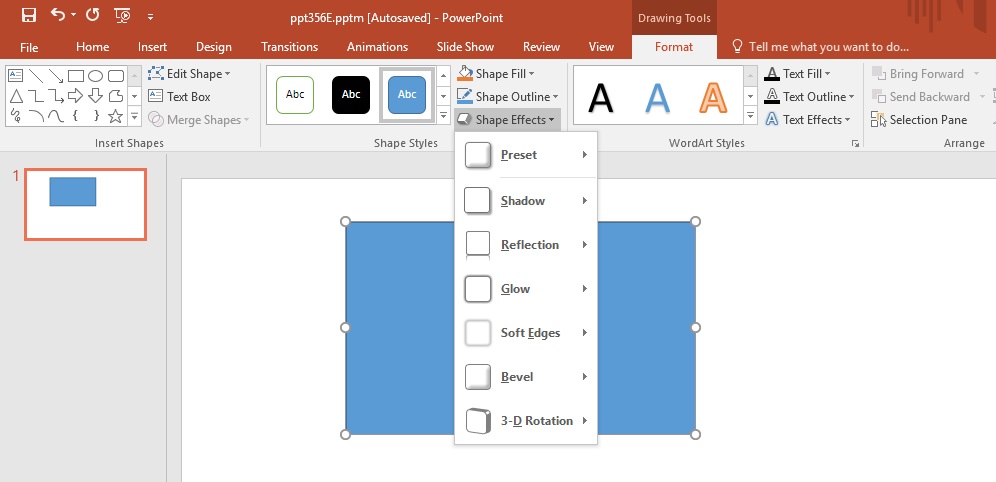Select the Right Brace shape

(95, 116)
